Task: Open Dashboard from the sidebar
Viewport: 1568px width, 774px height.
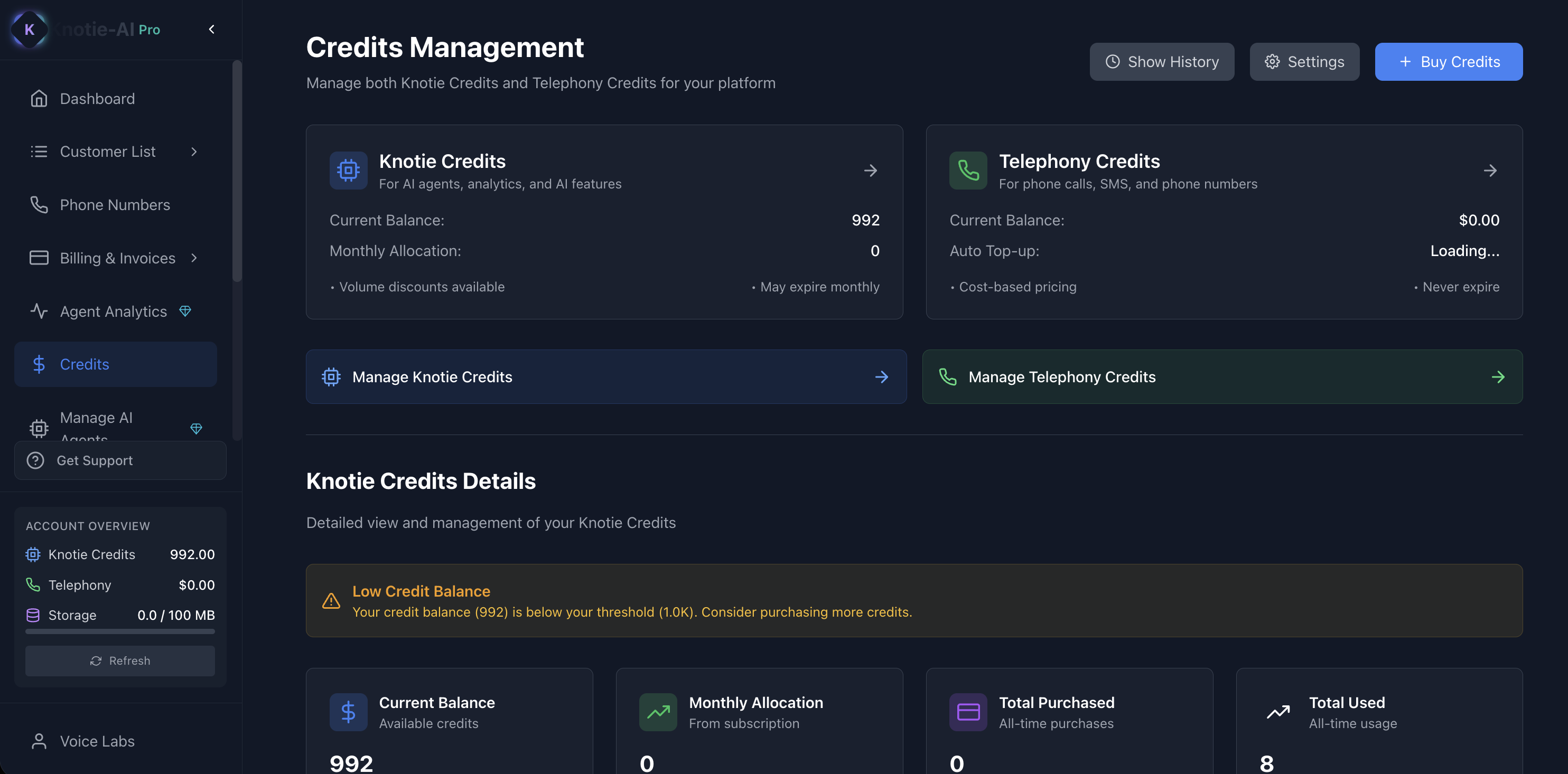Action: click(97, 99)
